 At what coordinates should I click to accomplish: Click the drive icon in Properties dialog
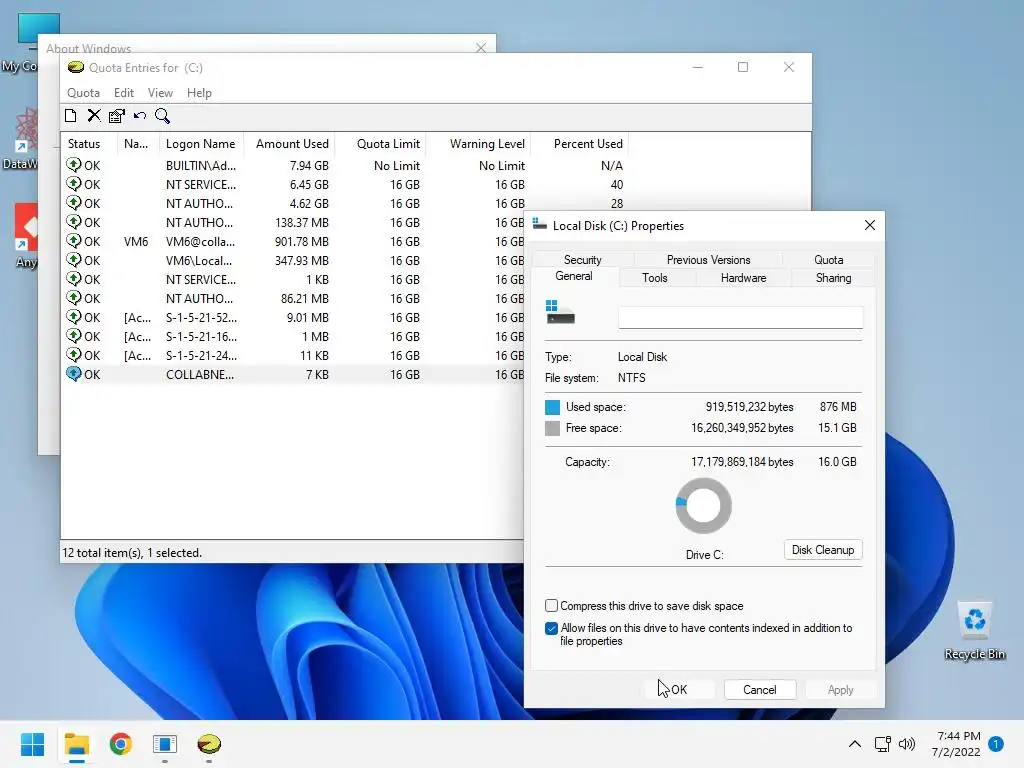[560, 312]
